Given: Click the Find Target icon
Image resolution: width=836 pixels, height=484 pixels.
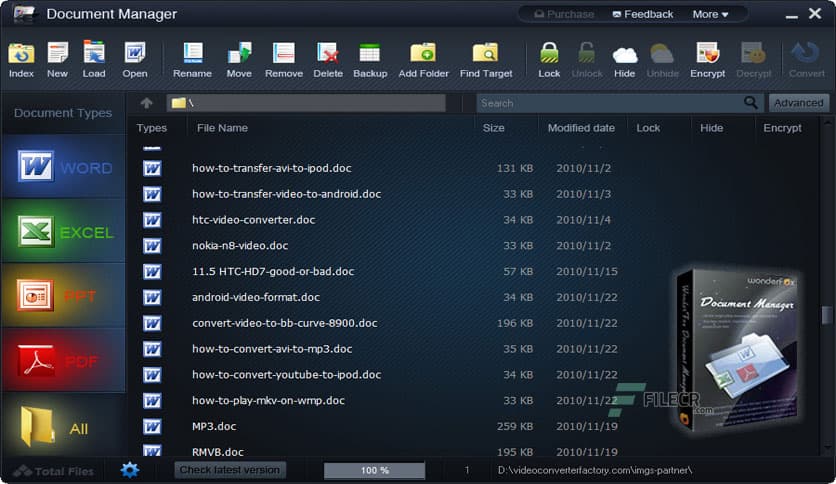Looking at the screenshot, I should [486, 53].
